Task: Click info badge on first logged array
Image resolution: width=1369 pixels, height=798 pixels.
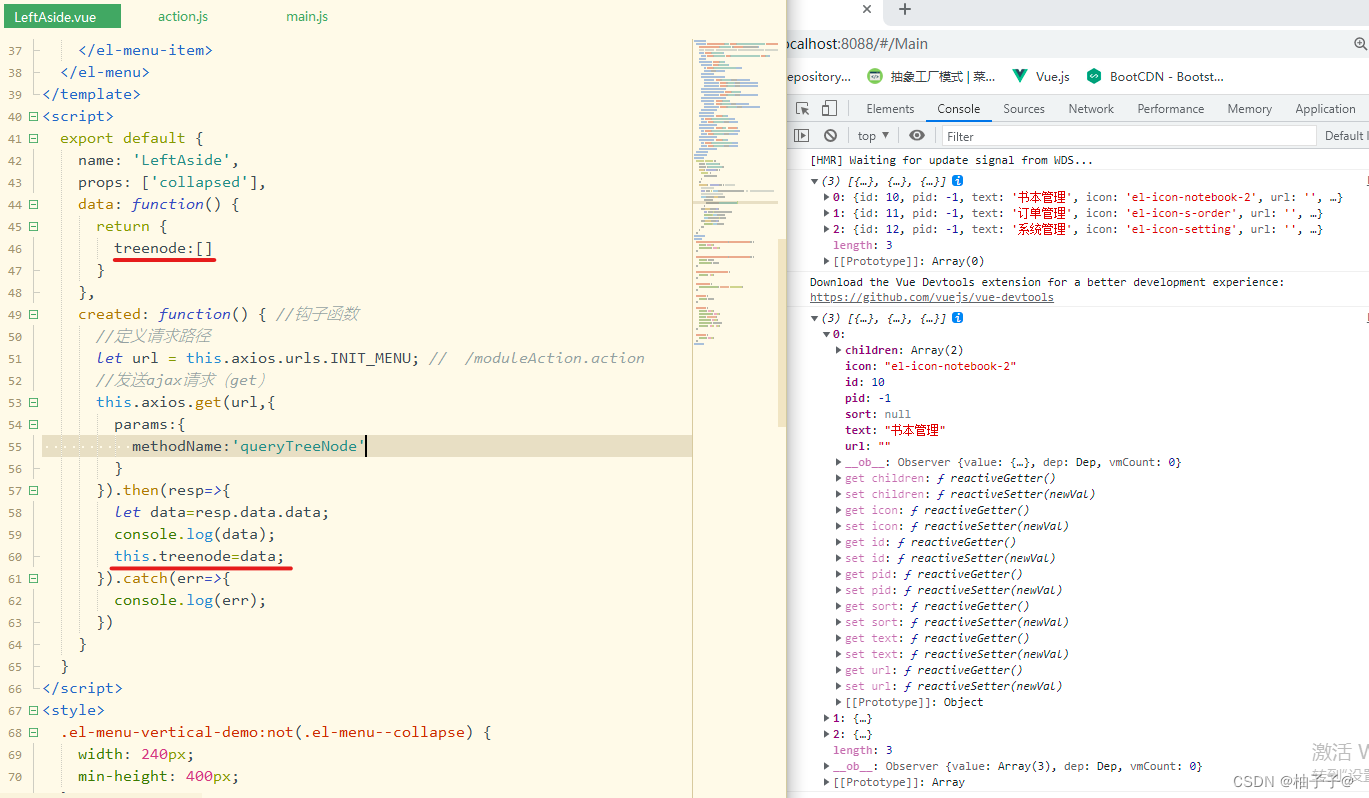Action: click(x=957, y=182)
